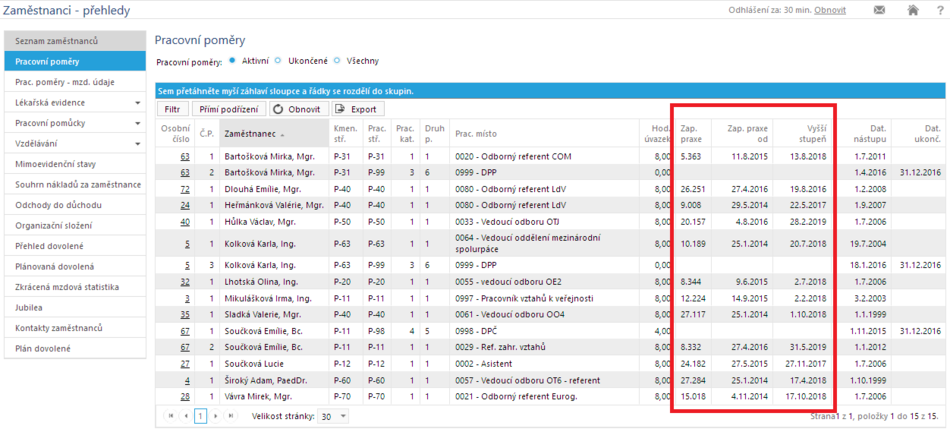Open help question mark icon

(940, 10)
